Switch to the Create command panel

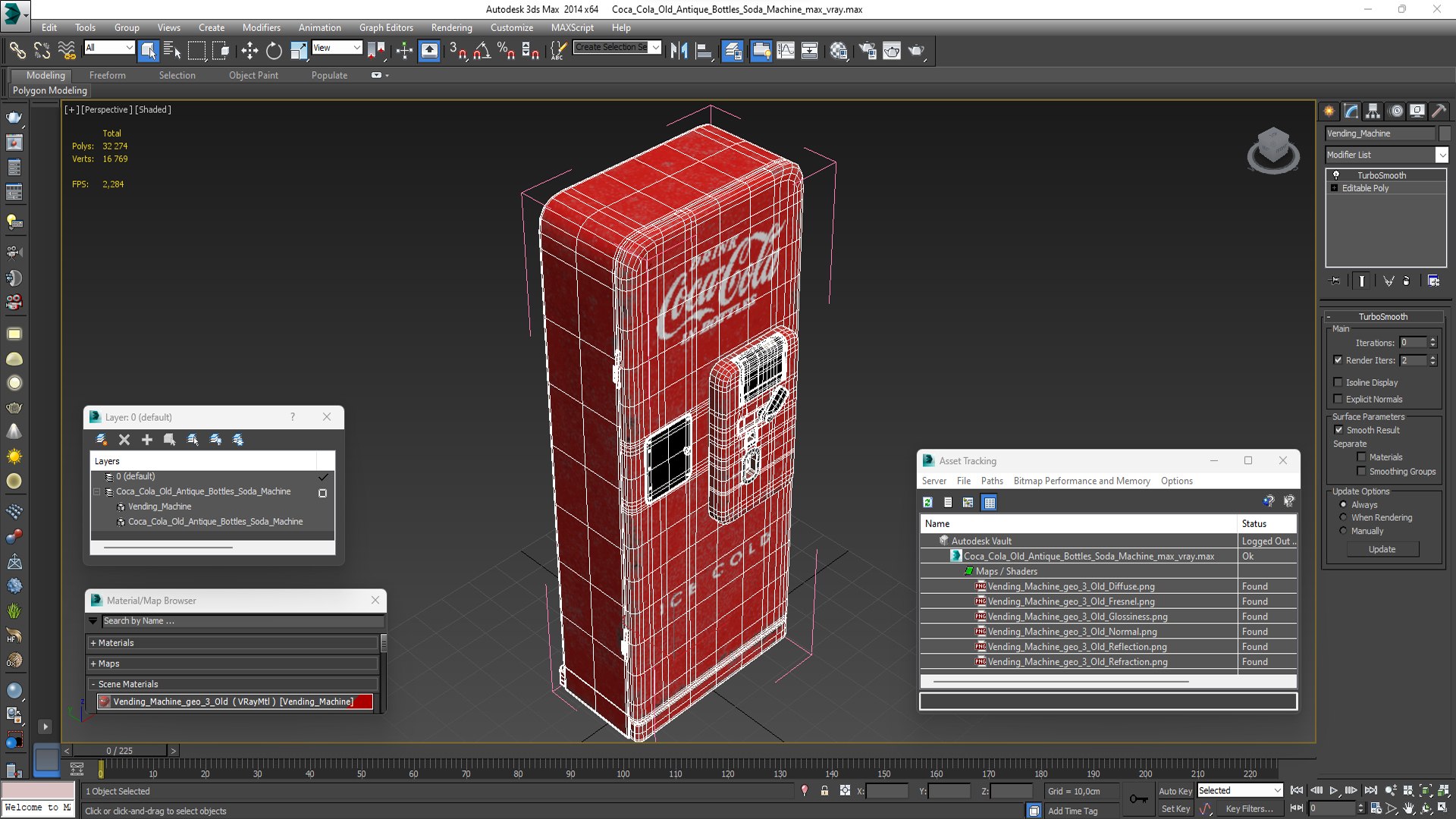[x=1329, y=111]
